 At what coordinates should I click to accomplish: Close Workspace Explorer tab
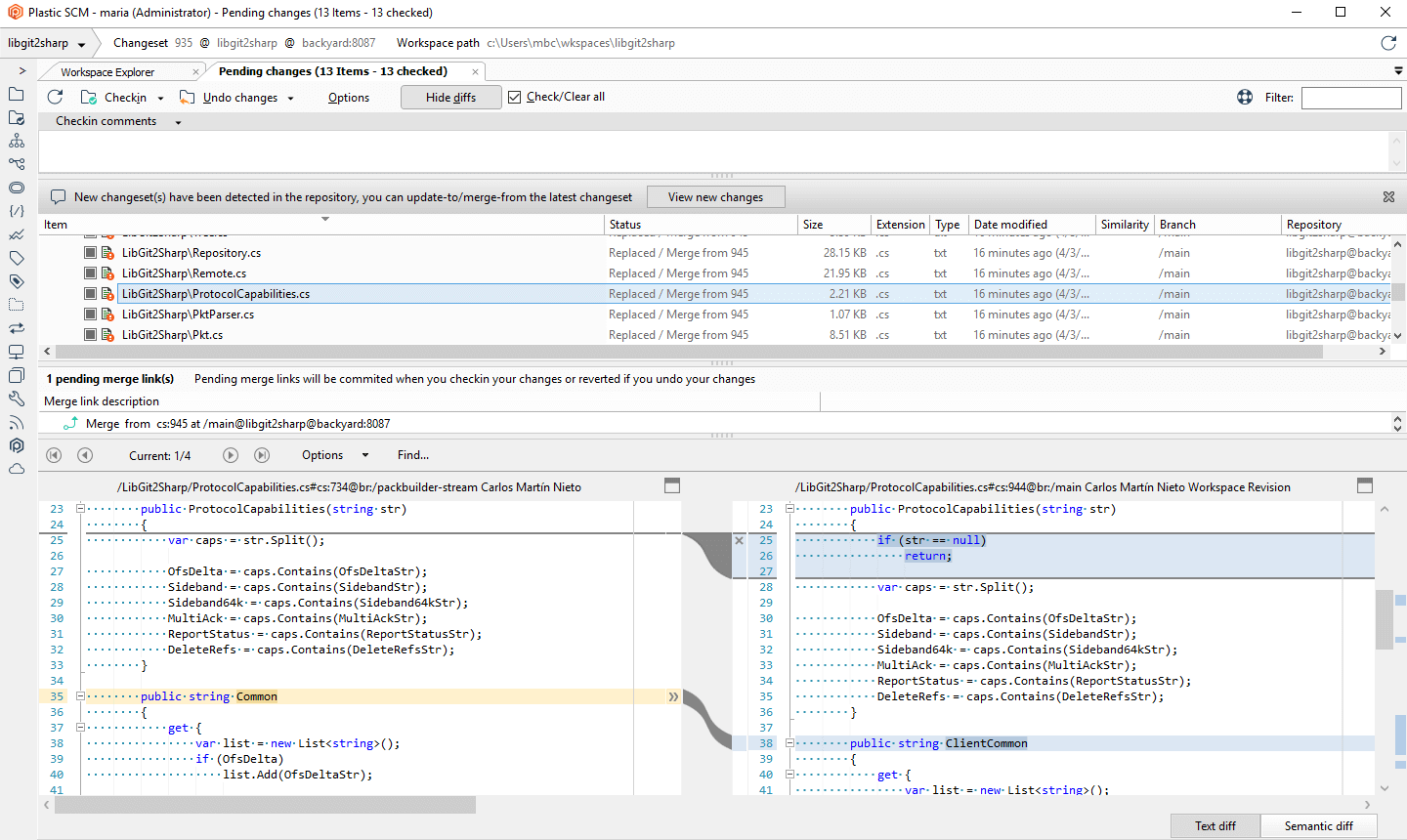click(x=195, y=72)
